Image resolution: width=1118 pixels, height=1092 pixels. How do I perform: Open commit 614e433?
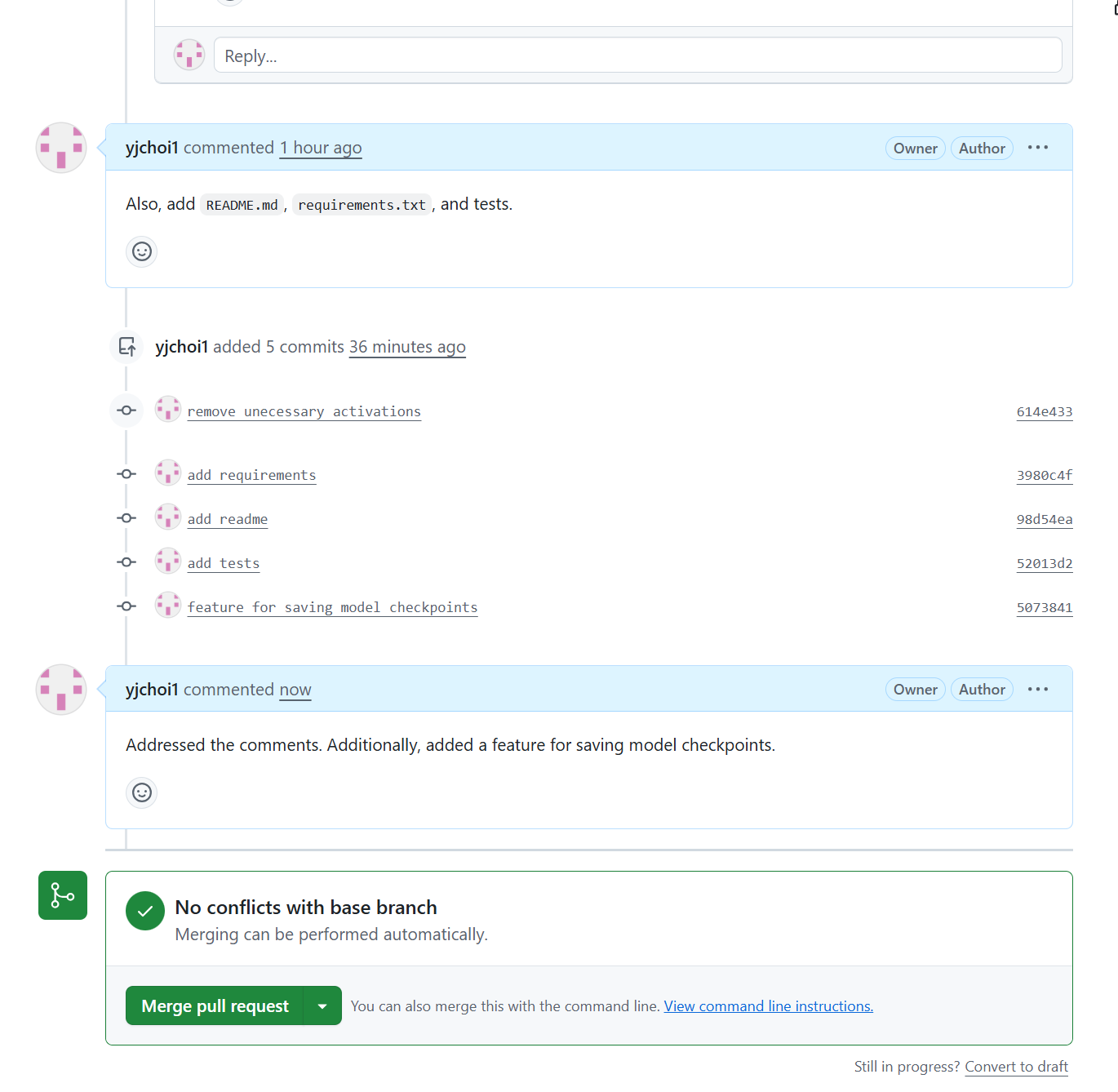[x=1045, y=411]
